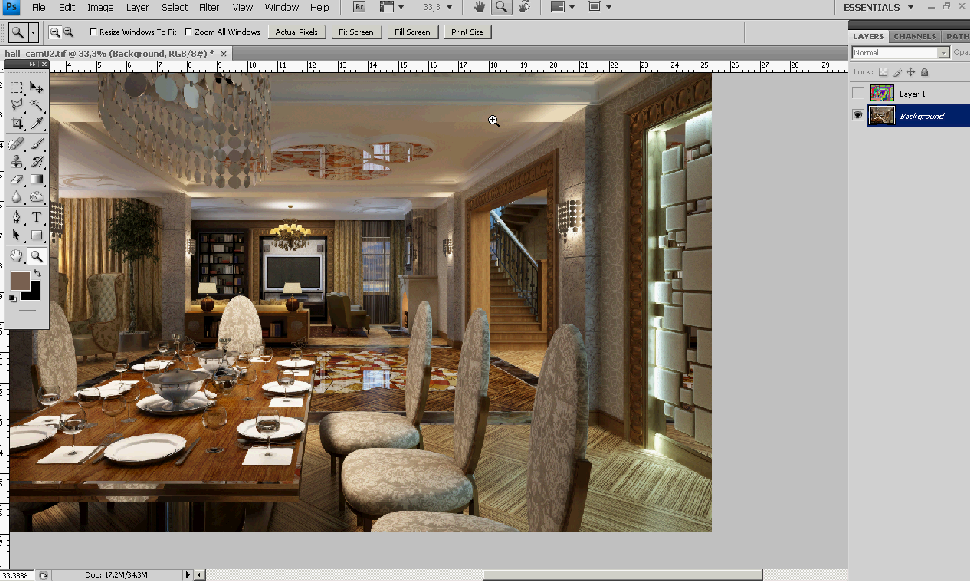Select the Healing Brush tool
This screenshot has height=581, width=970.
(17, 144)
